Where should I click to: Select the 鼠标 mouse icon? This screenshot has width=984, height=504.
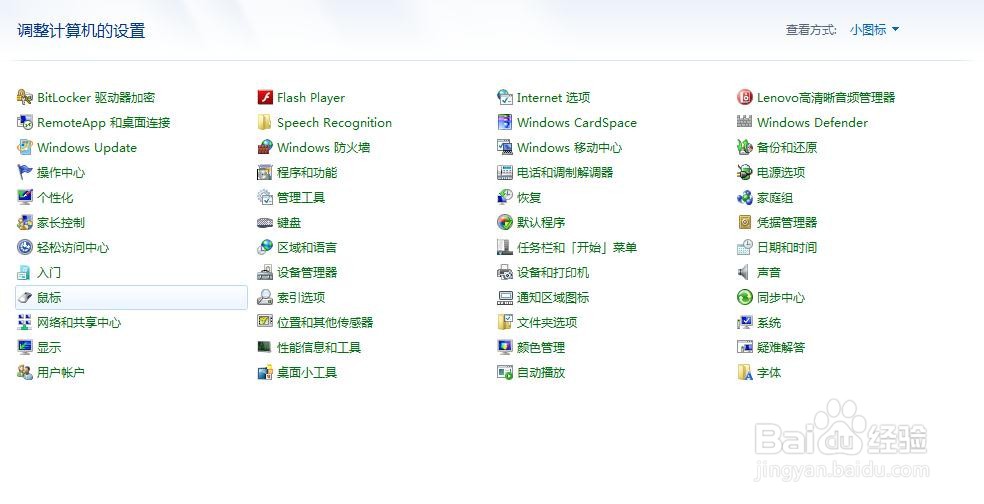(24, 298)
